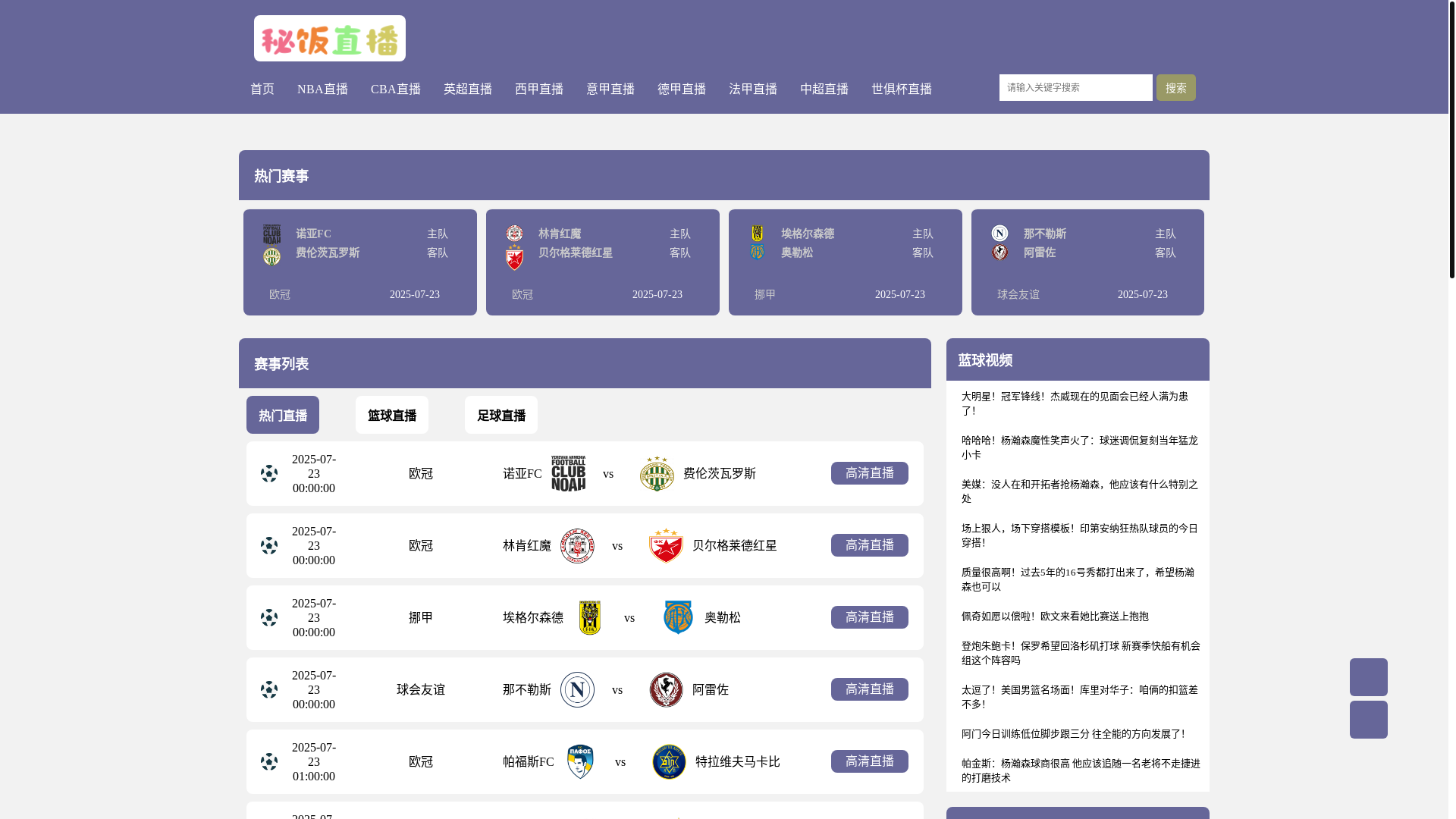Click 林肯红魔 team crest in match list
The image size is (1456, 819).
[577, 545]
